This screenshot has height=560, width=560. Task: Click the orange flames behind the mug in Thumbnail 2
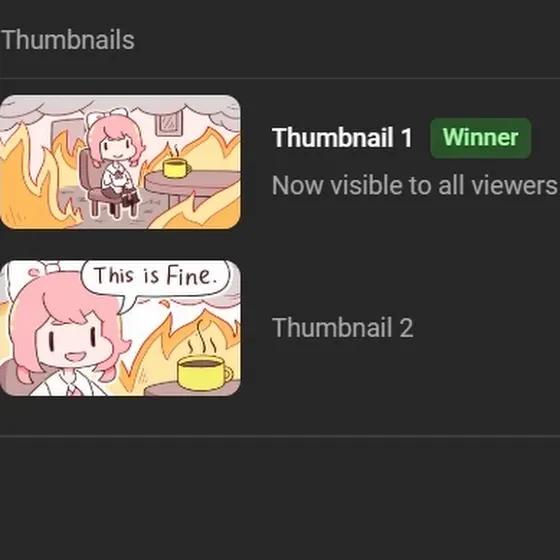pos(179,339)
